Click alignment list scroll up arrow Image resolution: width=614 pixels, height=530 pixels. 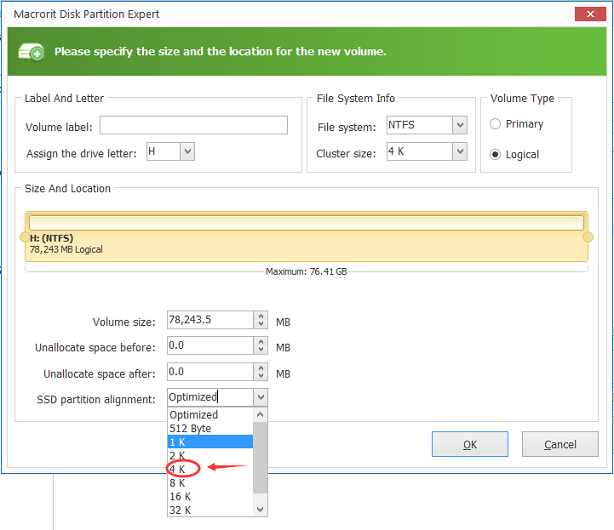pos(260,415)
